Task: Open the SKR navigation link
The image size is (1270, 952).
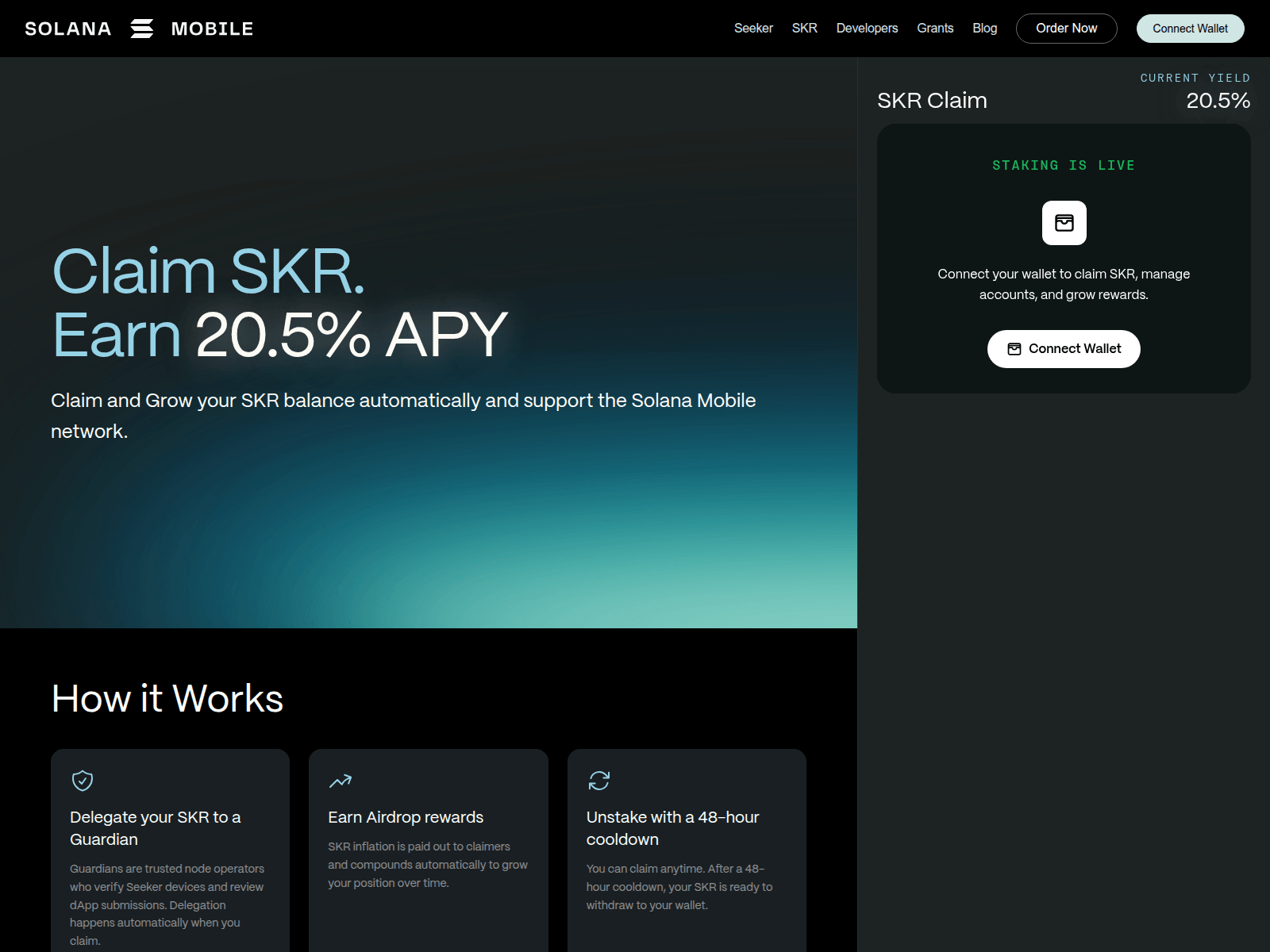Action: (x=804, y=29)
